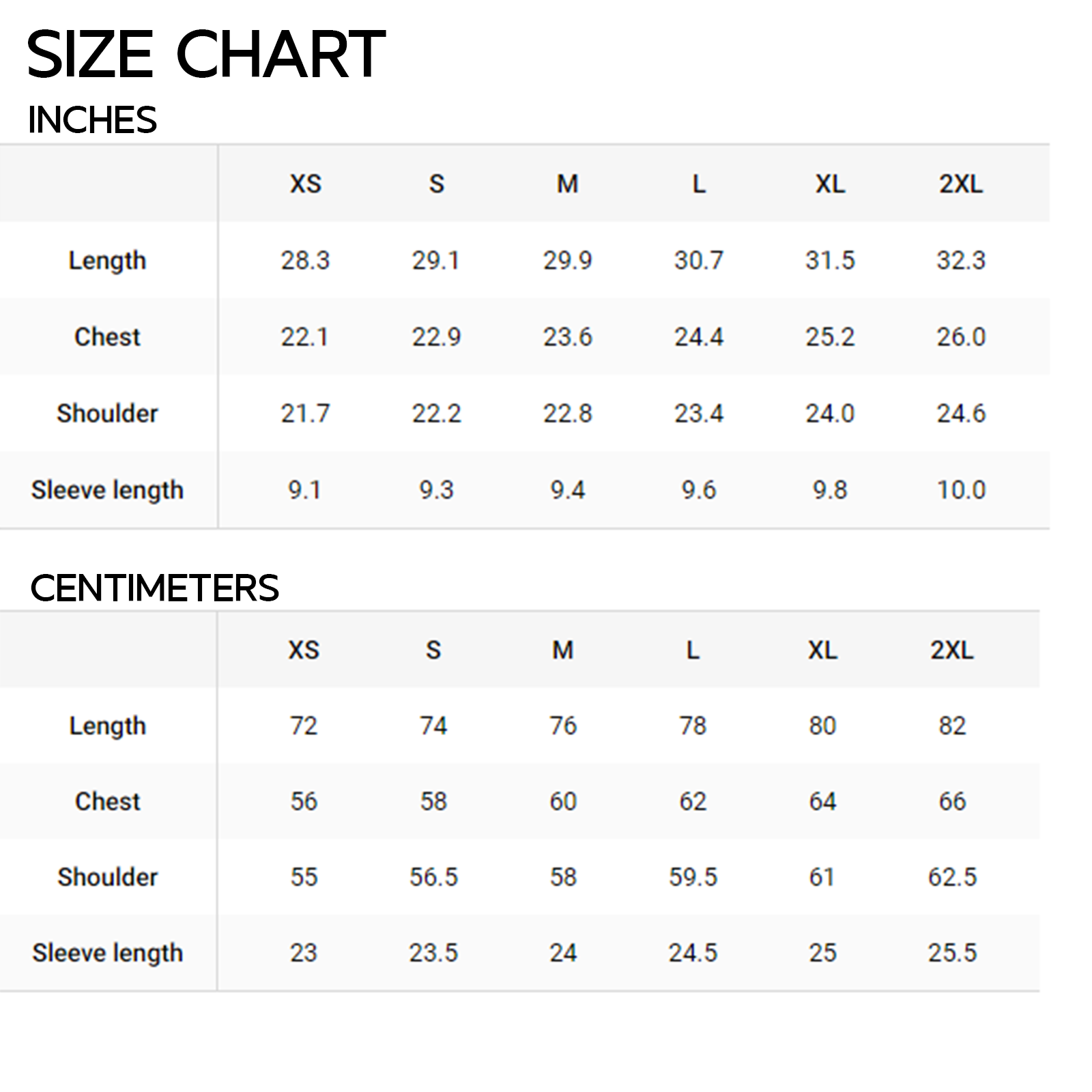
Task: Click the XL column header in centimeters table
Action: [x=822, y=650]
